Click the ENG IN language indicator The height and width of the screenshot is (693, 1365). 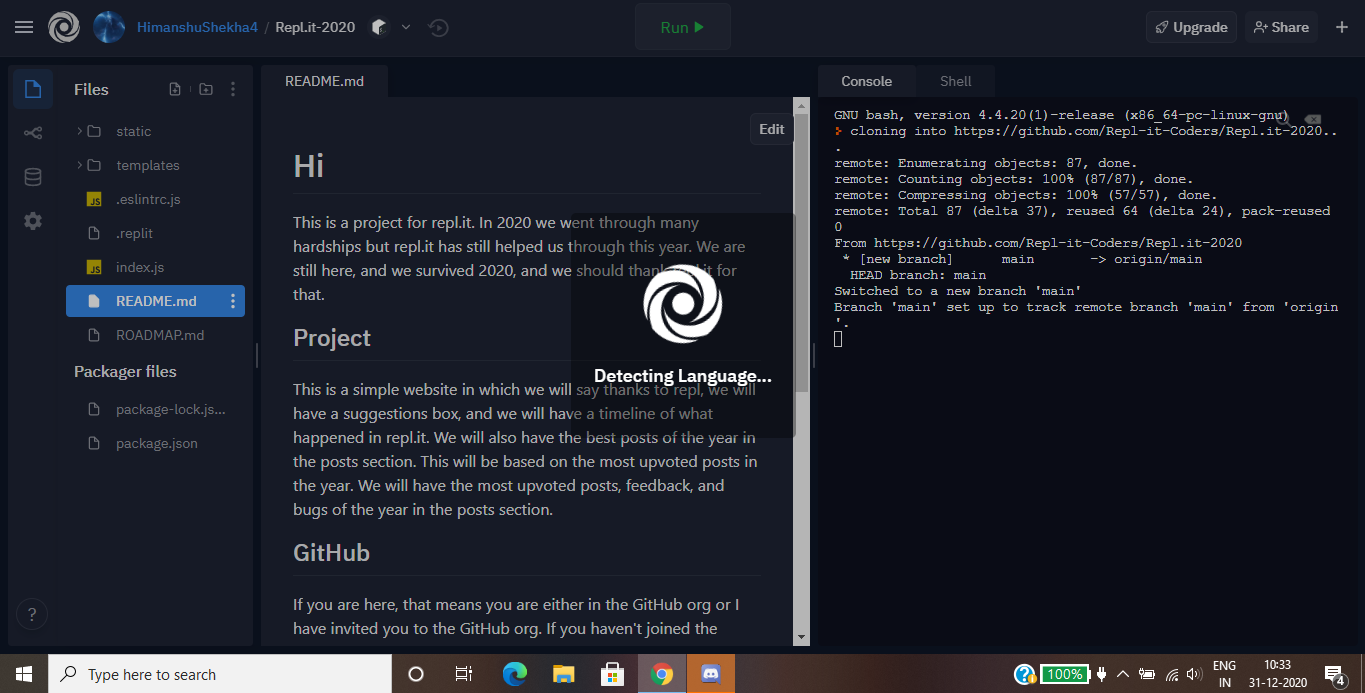[1224, 674]
